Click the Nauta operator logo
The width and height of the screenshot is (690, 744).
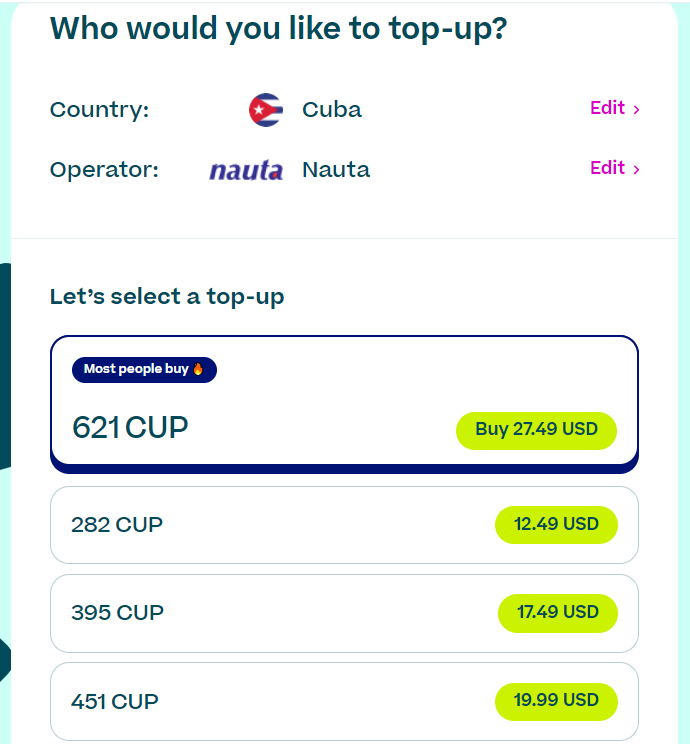click(246, 170)
